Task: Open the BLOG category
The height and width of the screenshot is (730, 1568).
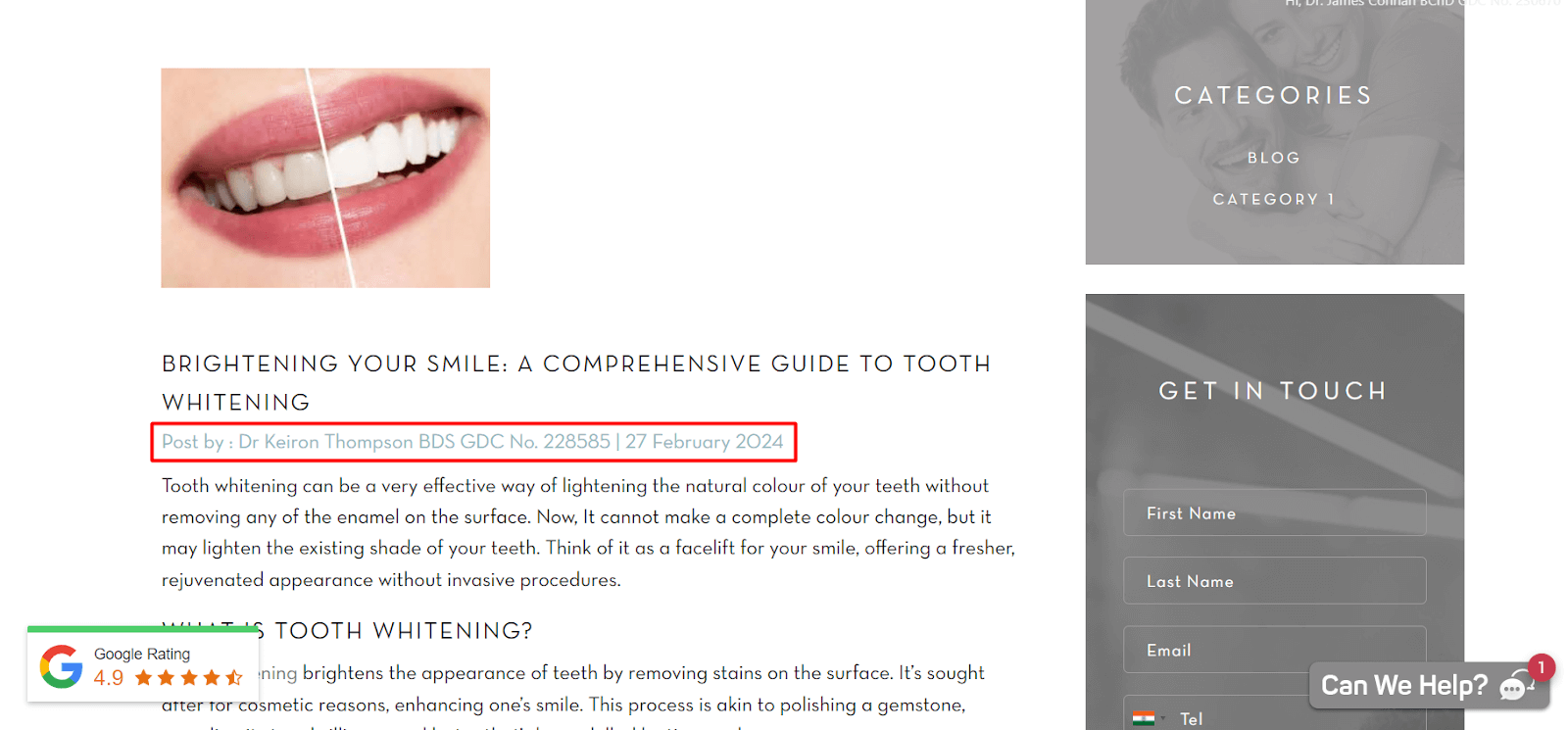Action: (x=1273, y=158)
